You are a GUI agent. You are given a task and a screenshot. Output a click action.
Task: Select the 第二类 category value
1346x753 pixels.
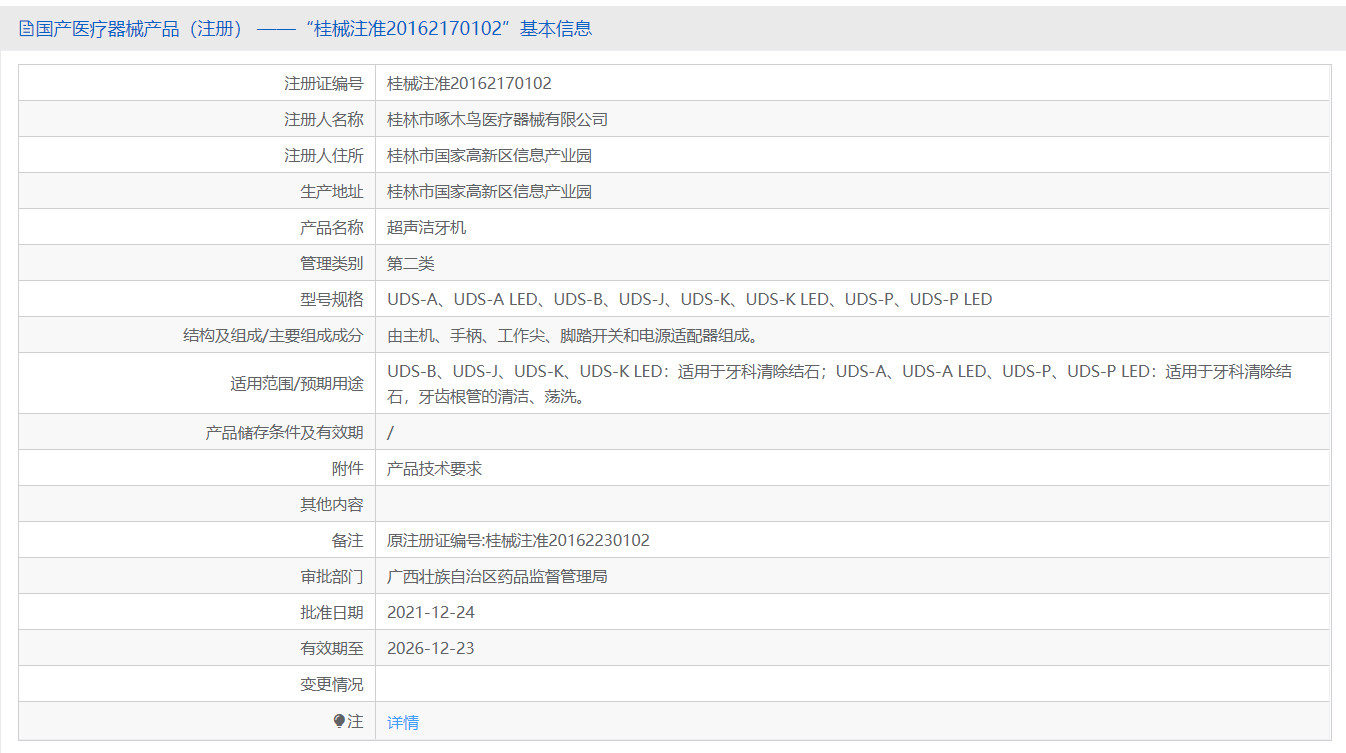click(x=411, y=264)
